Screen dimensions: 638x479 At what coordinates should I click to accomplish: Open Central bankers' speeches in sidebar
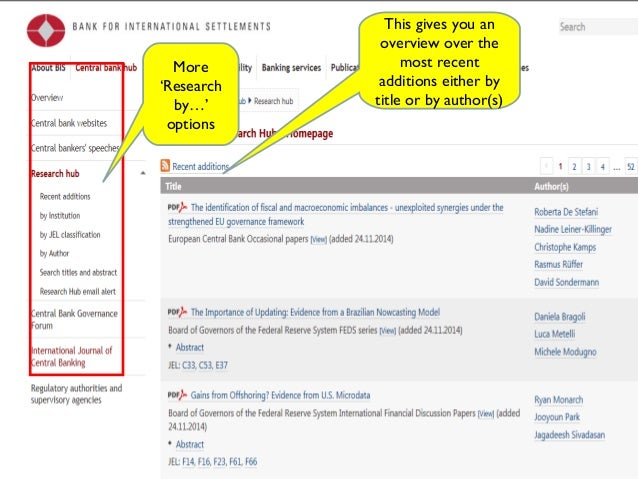pos(75,148)
